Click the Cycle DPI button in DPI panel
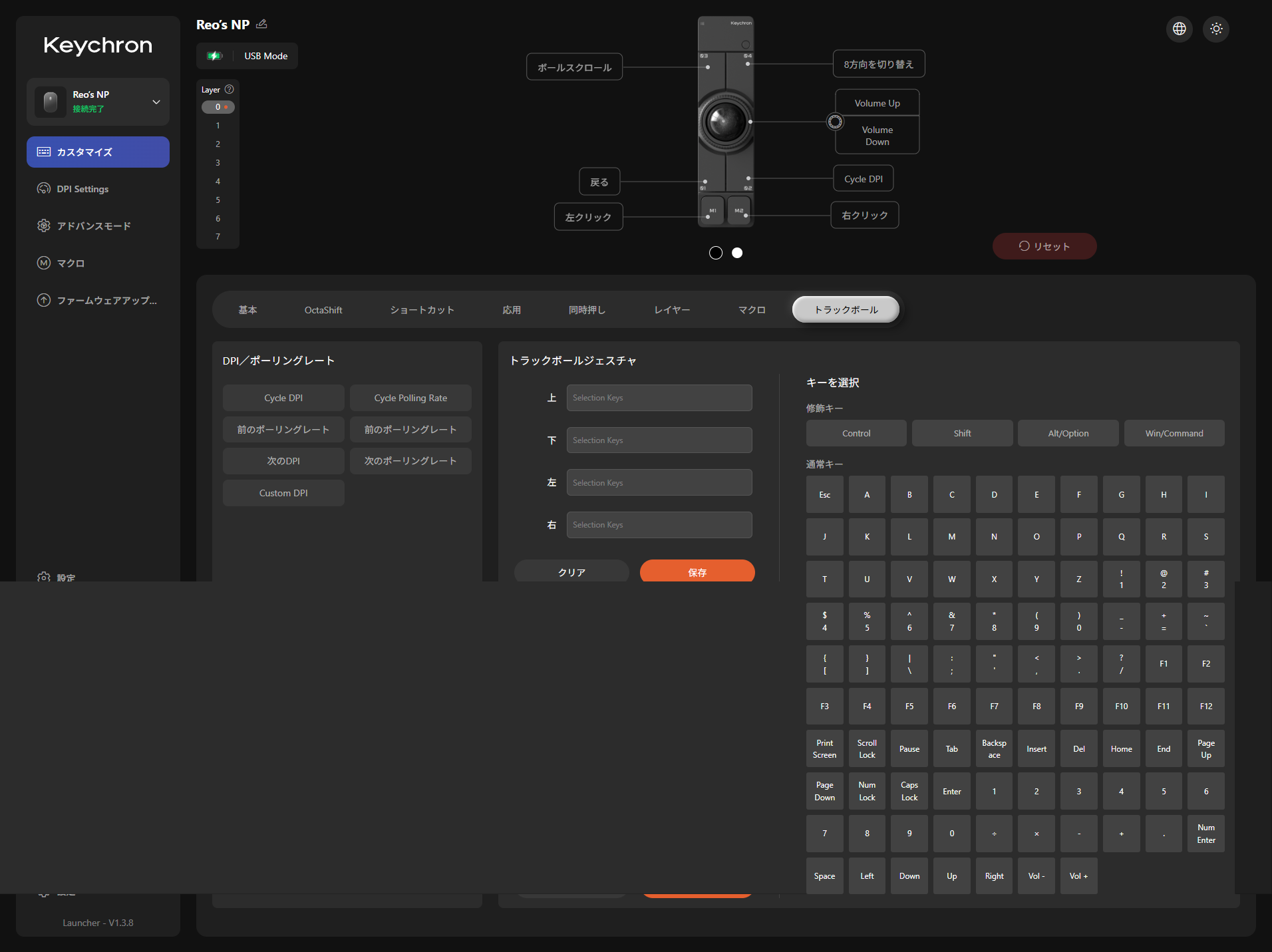The image size is (1272, 952). [283, 398]
